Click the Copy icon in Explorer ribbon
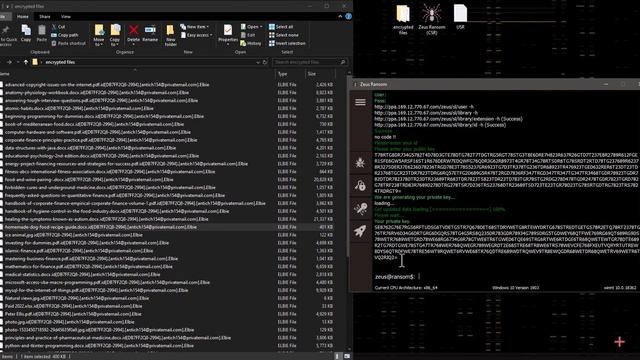This screenshot has width=640, height=360. pos(26,33)
